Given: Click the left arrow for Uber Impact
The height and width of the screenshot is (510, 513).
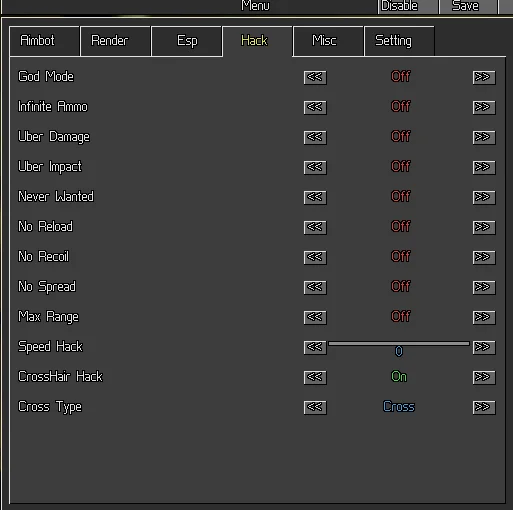Looking at the screenshot, I should [x=315, y=167].
